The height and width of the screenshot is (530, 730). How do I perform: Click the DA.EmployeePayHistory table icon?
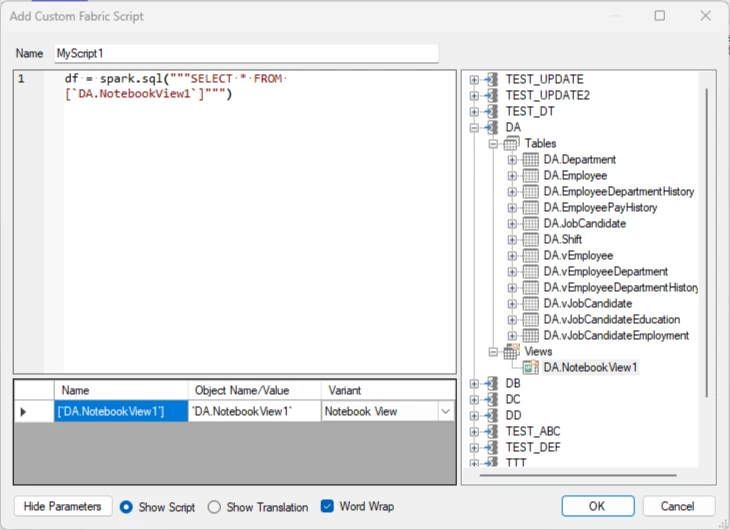[x=530, y=208]
